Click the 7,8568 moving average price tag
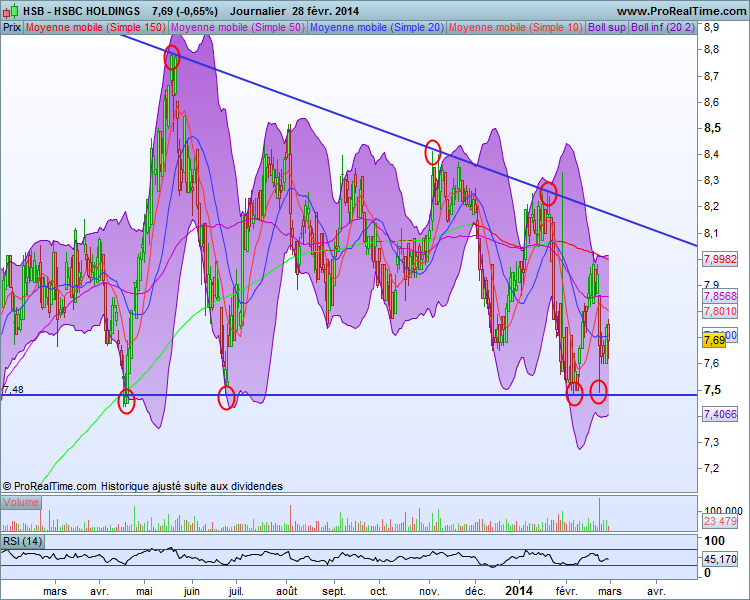This screenshot has width=750, height=600. point(720,296)
